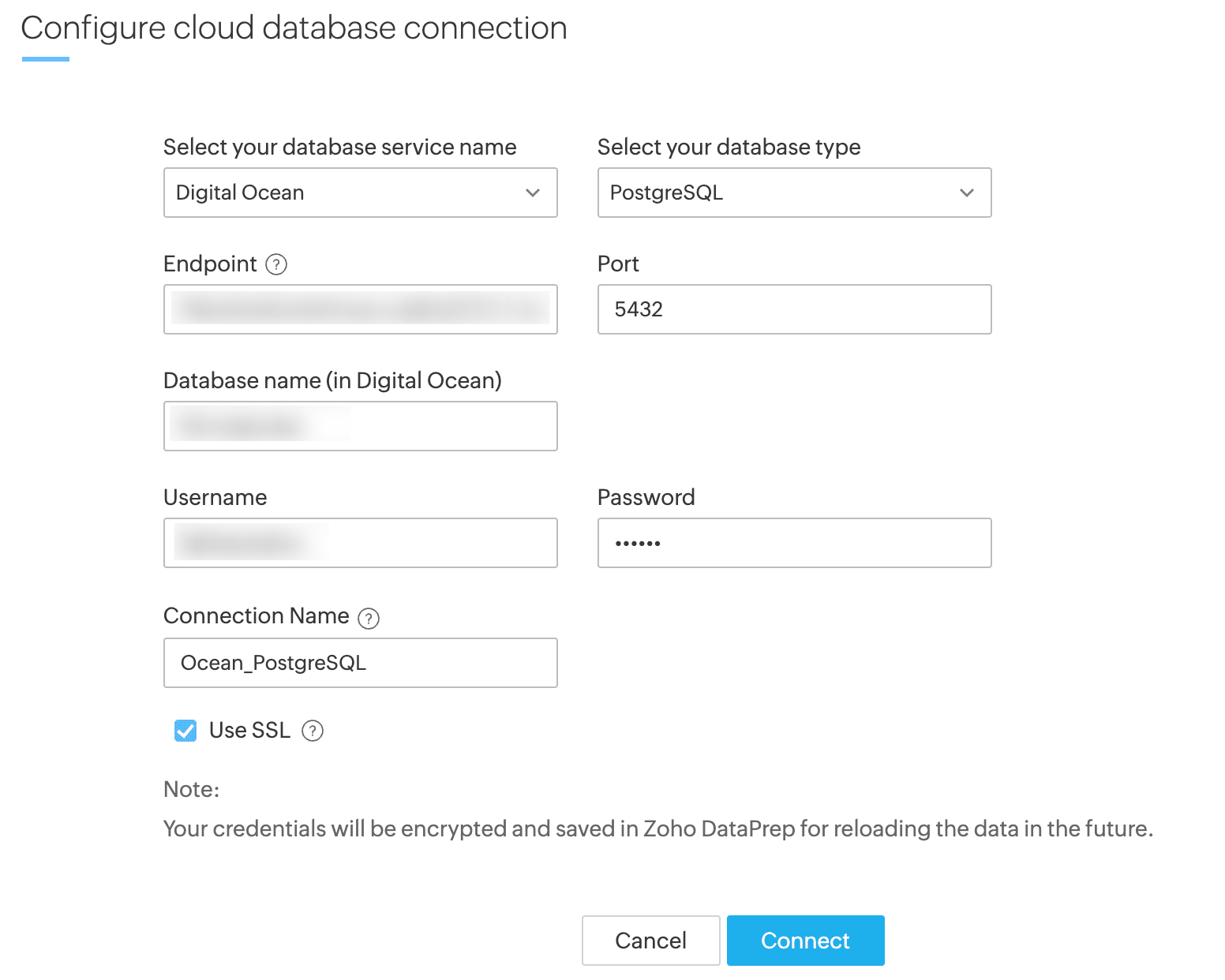The height and width of the screenshot is (980, 1225).
Task: Open the database service name dropdown
Action: 360,193
